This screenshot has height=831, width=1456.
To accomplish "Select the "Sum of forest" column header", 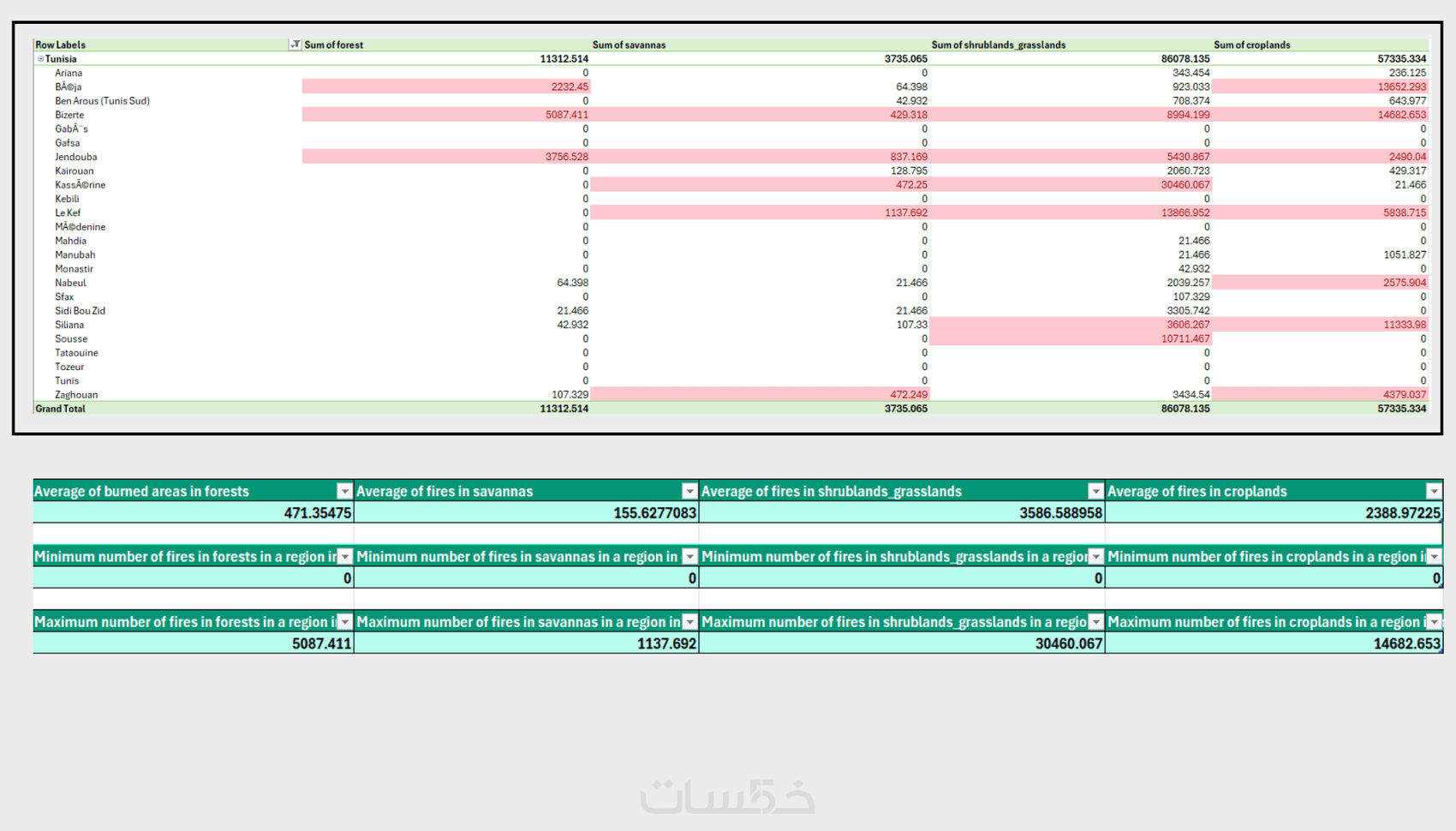I will [x=334, y=45].
